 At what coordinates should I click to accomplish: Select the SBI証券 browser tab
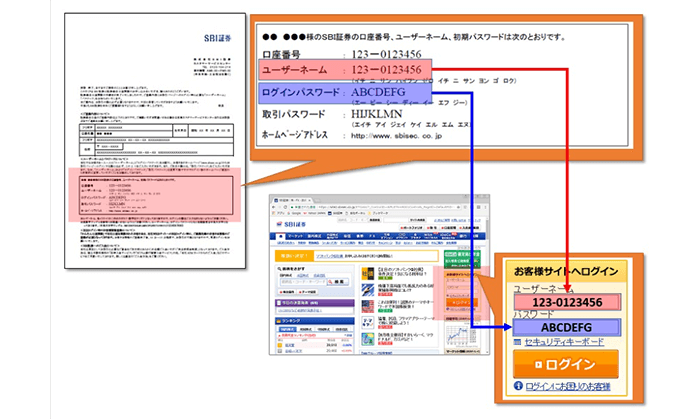[x=293, y=200]
